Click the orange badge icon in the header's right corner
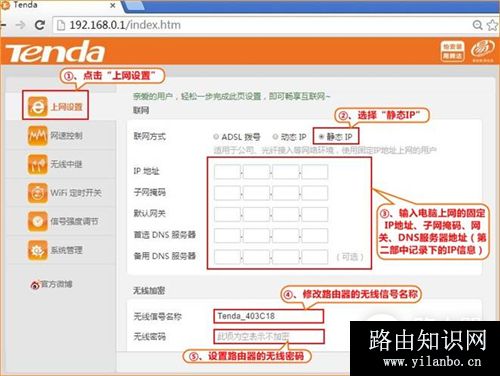The height and width of the screenshot is (376, 500). click(452, 51)
